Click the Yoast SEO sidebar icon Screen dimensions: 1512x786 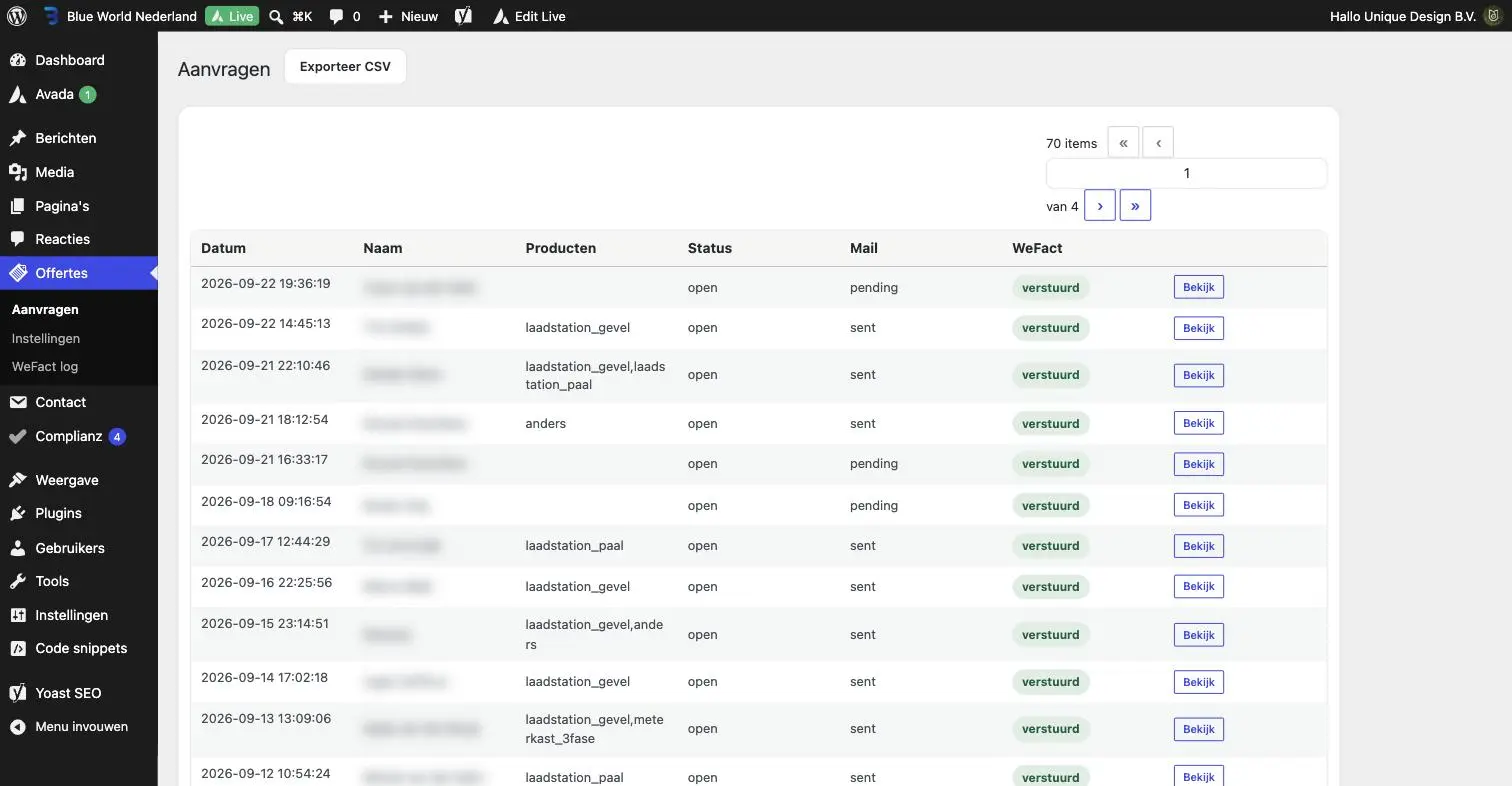pos(17,693)
